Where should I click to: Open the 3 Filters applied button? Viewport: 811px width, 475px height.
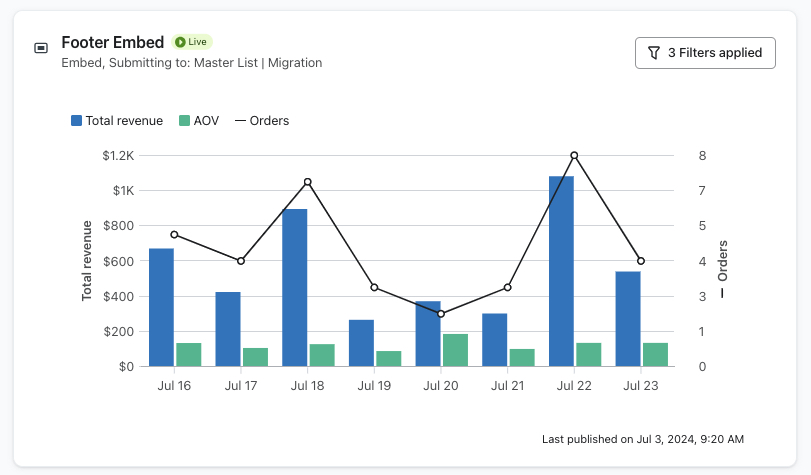pyautogui.click(x=705, y=53)
